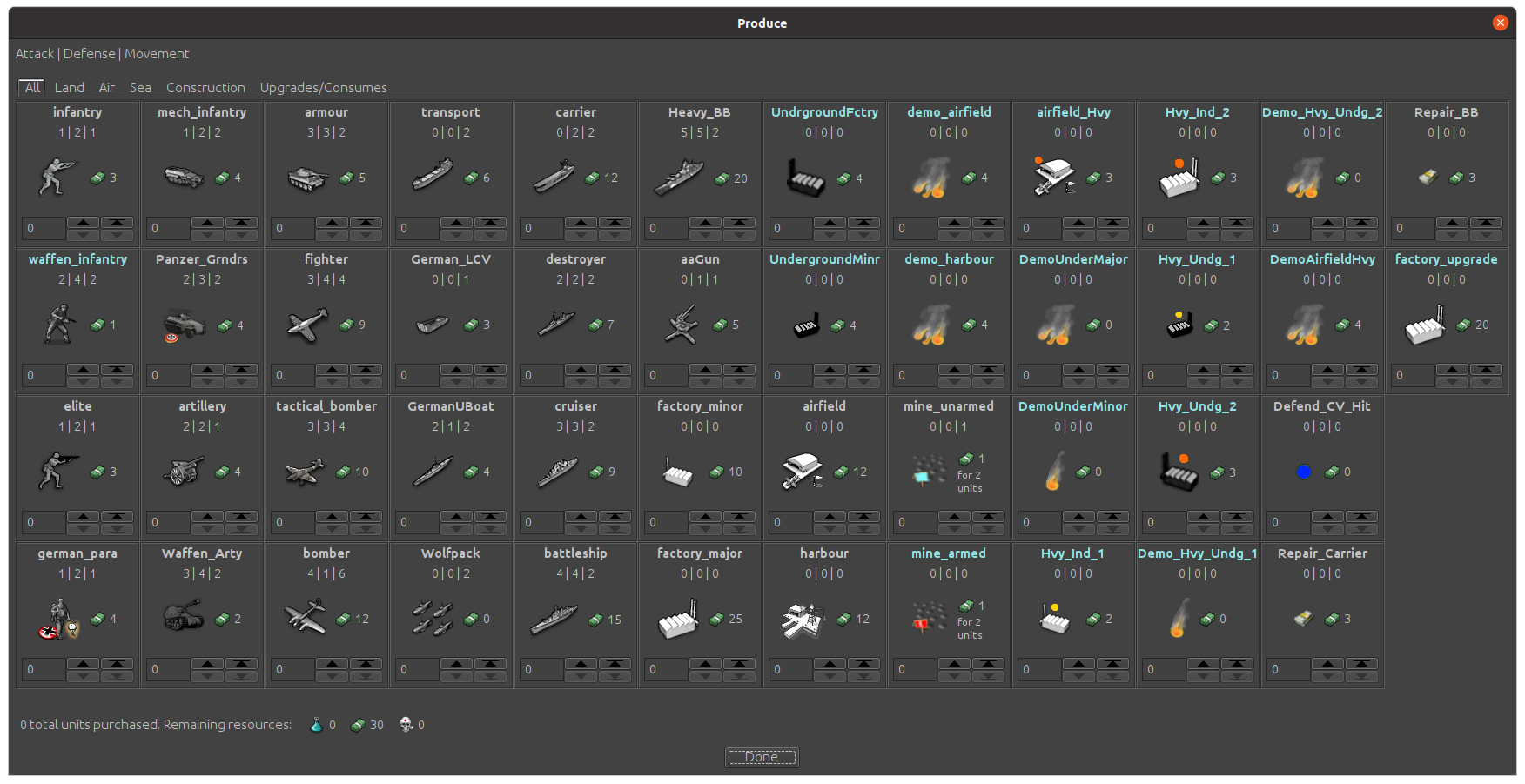Switch to the Land tab

[x=70, y=88]
